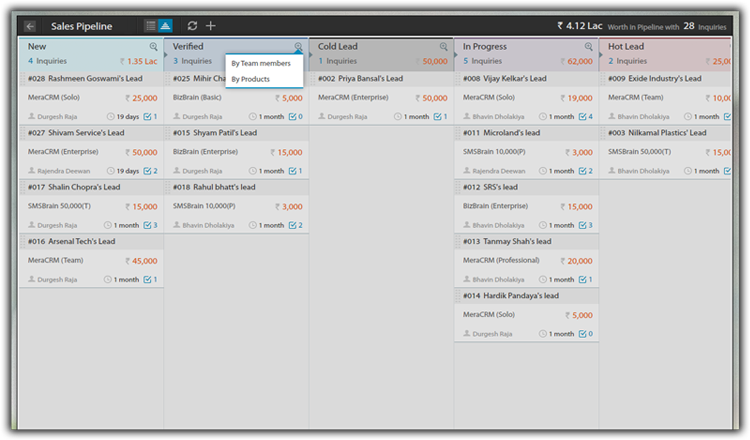Click magnifier icon in New column header
This screenshot has width=750, height=440.
click(153, 46)
